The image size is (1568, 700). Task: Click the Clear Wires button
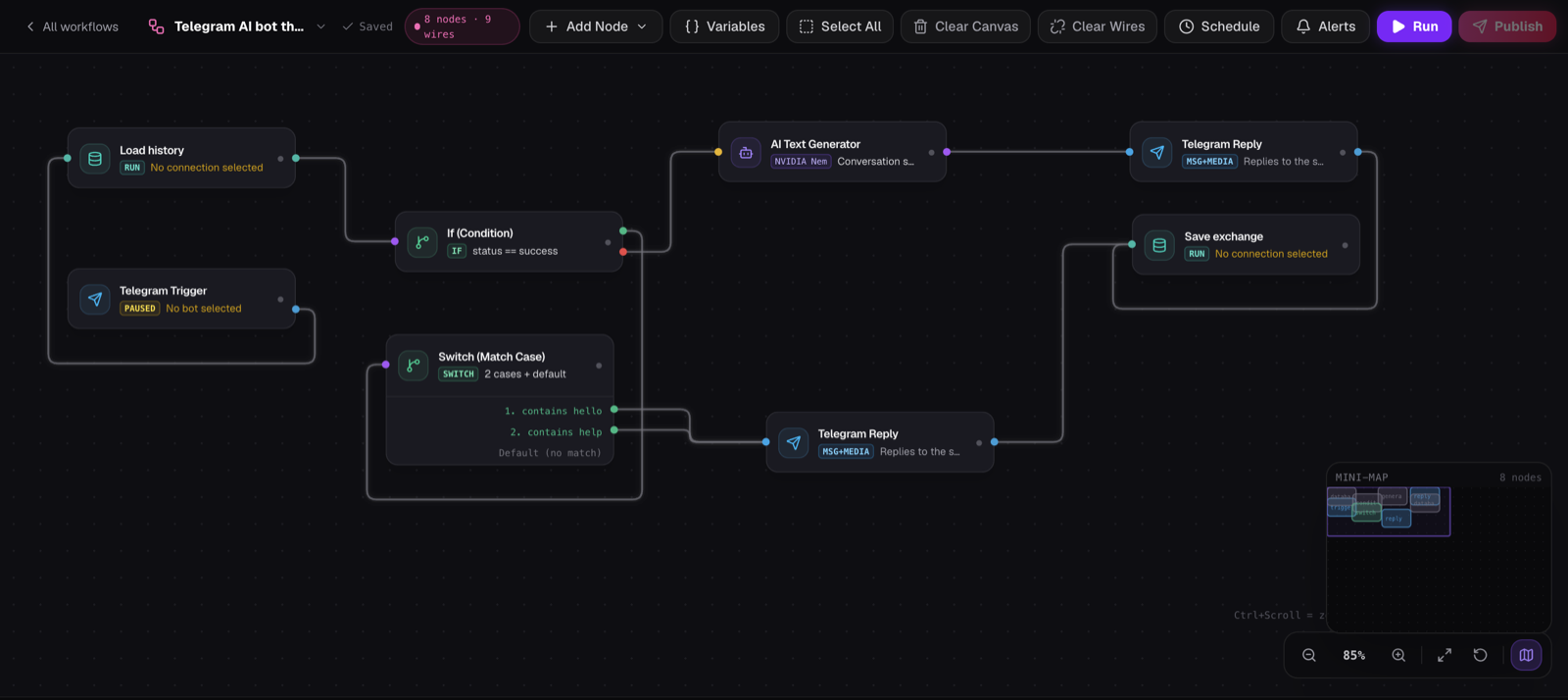(1098, 26)
